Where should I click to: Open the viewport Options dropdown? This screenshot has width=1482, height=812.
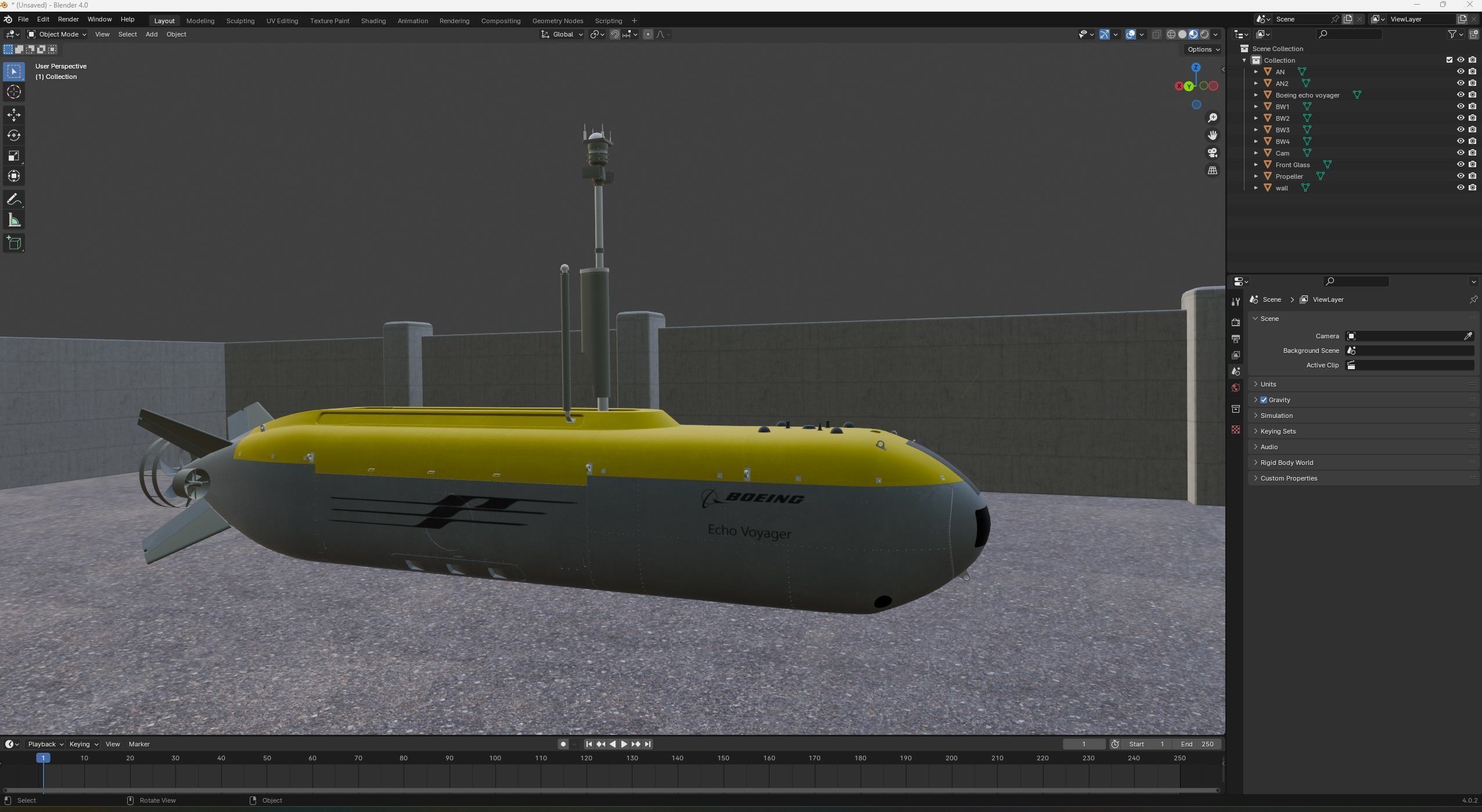[1203, 49]
